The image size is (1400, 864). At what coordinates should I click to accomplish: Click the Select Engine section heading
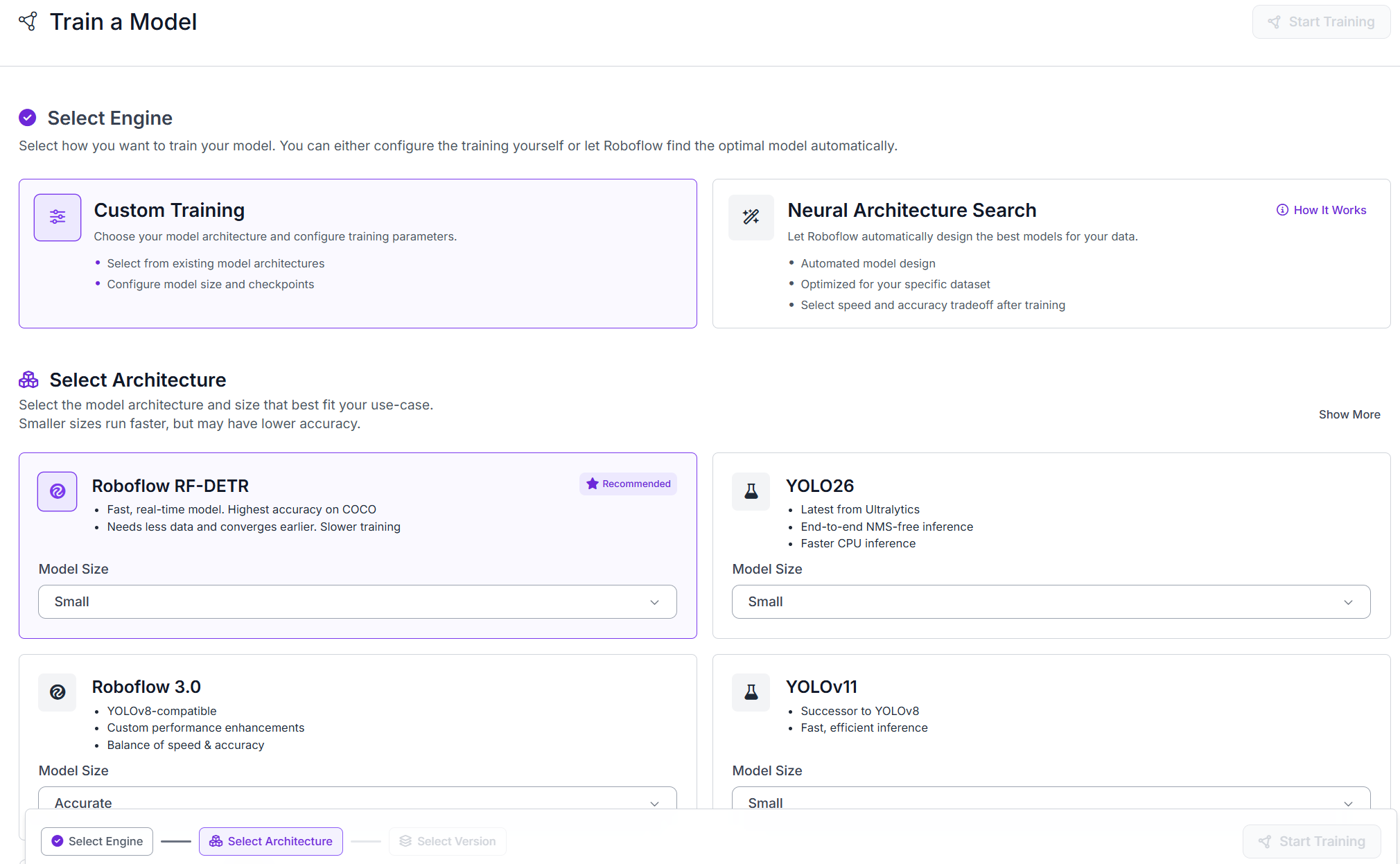[x=110, y=118]
